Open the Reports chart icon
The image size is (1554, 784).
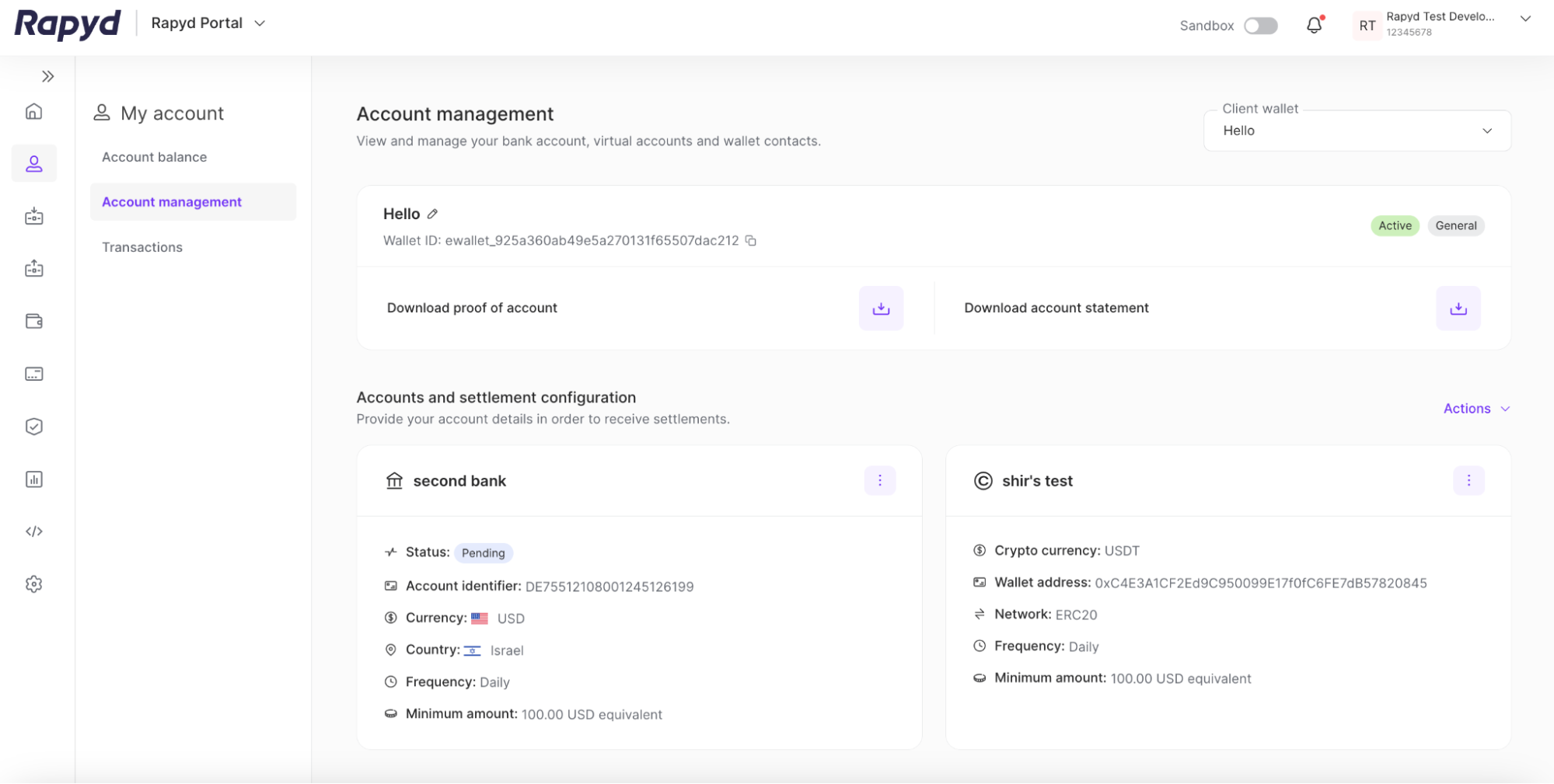point(34,479)
